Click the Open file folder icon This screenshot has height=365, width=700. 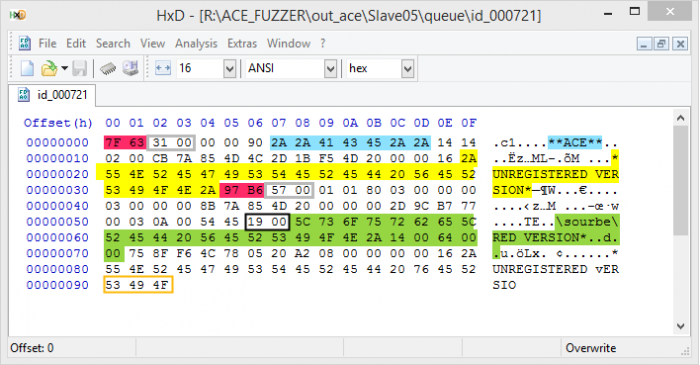point(49,68)
